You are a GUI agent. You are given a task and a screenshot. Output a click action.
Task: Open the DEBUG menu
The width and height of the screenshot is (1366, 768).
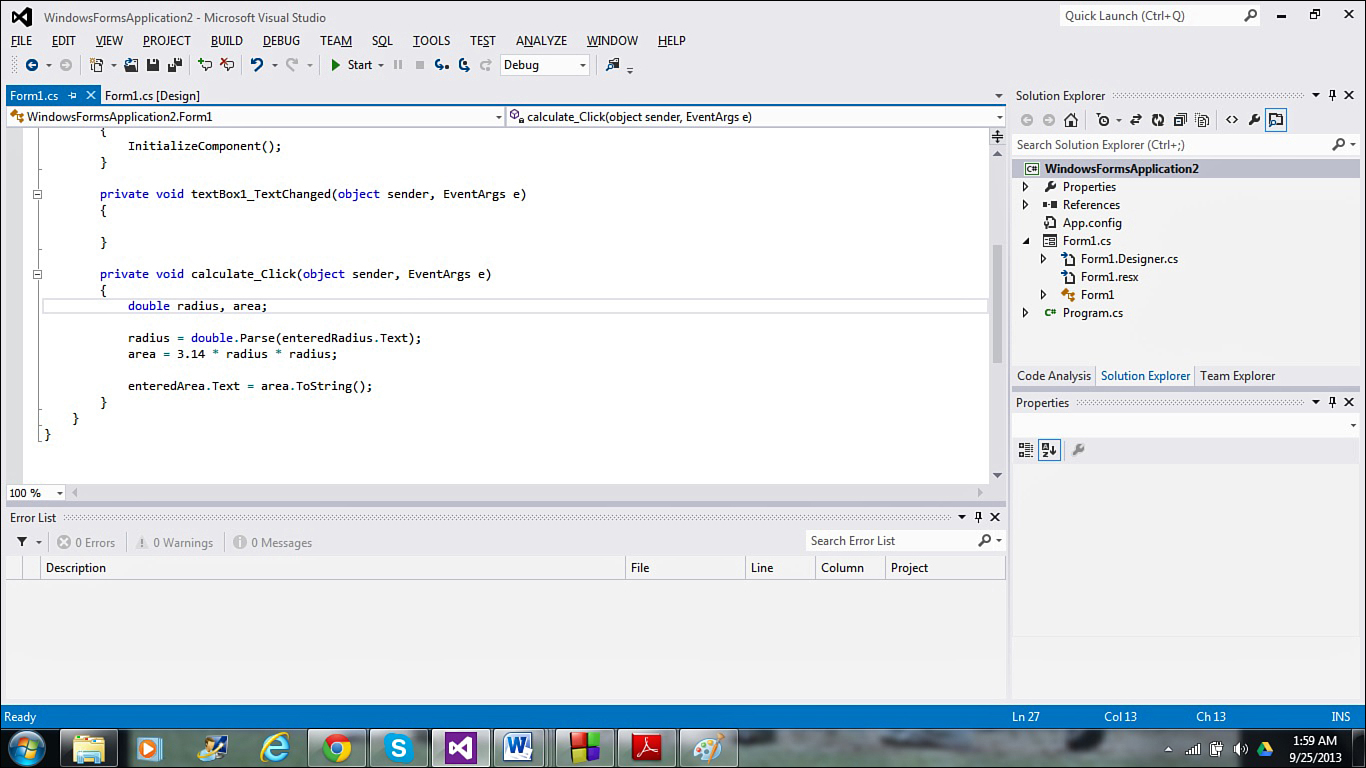(281, 41)
